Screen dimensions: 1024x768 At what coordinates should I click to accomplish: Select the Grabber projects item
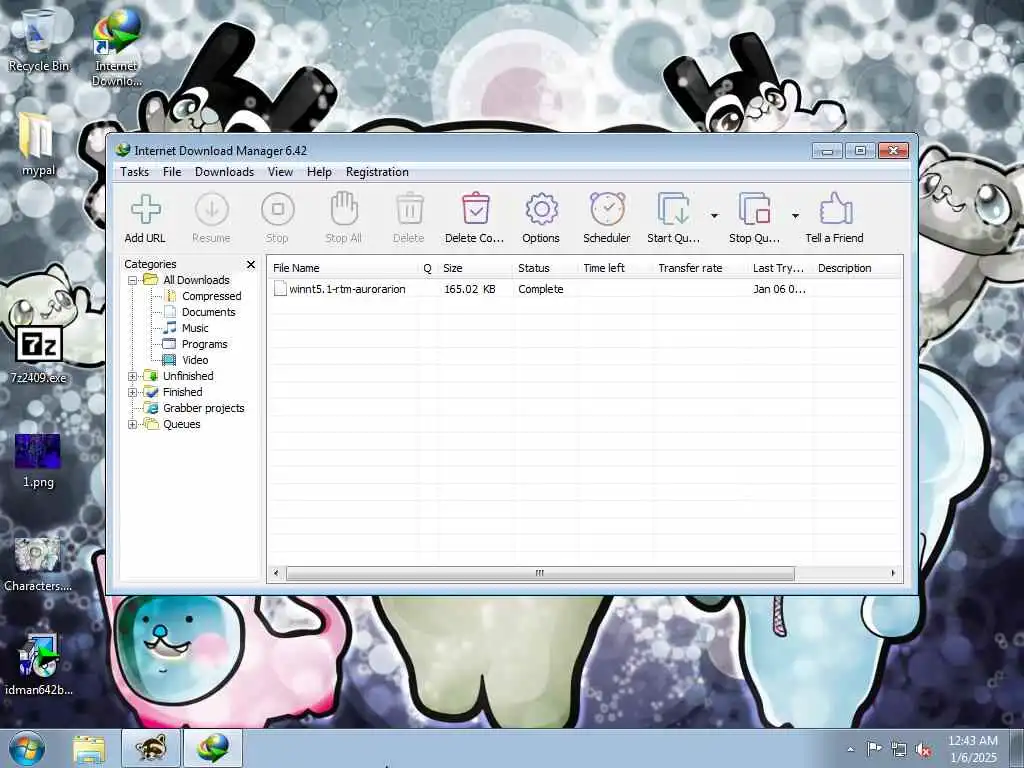pyautogui.click(x=204, y=408)
